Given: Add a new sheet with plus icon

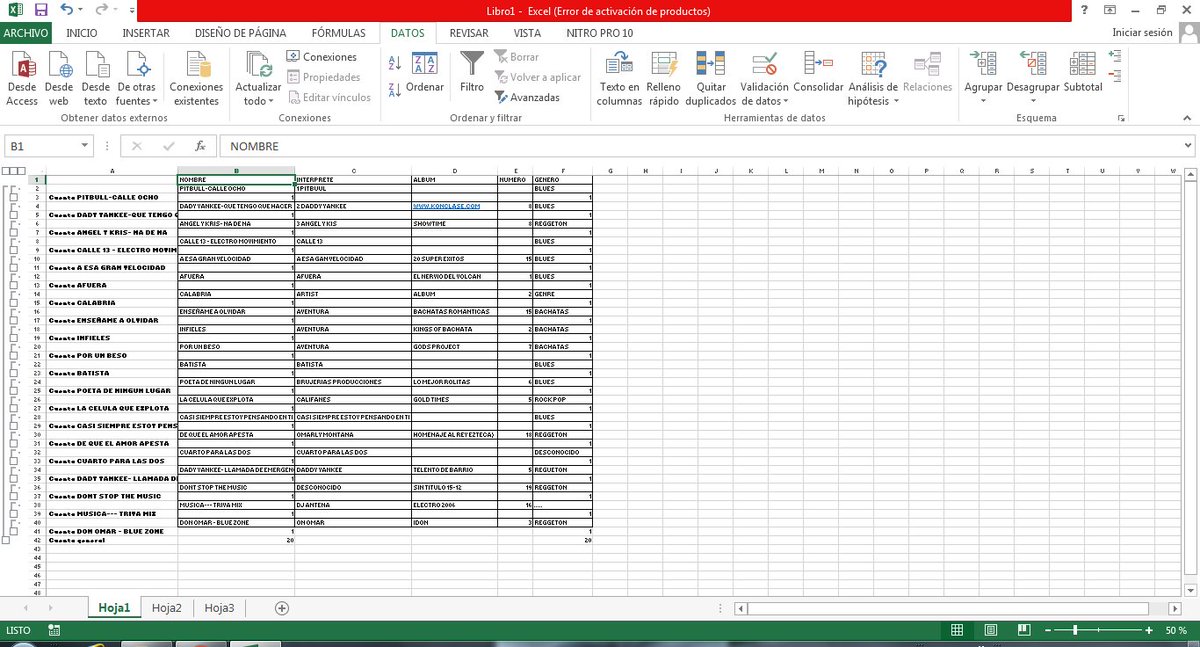Looking at the screenshot, I should pos(282,608).
